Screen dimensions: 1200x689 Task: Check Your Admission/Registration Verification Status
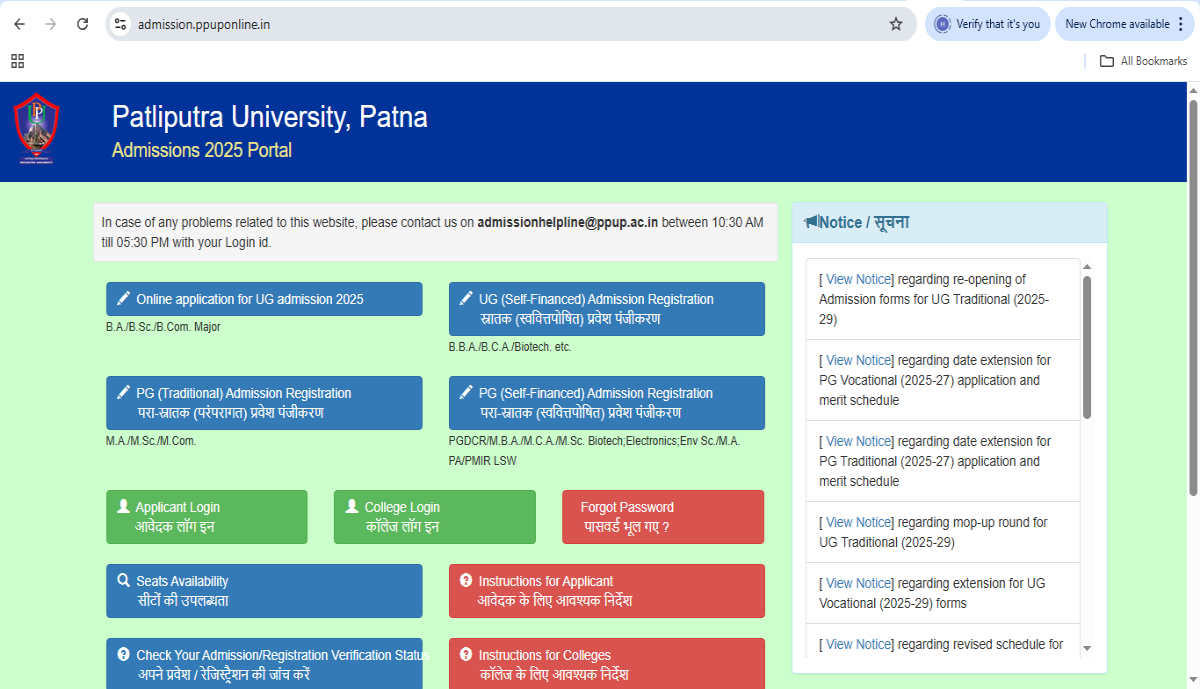pos(264,664)
